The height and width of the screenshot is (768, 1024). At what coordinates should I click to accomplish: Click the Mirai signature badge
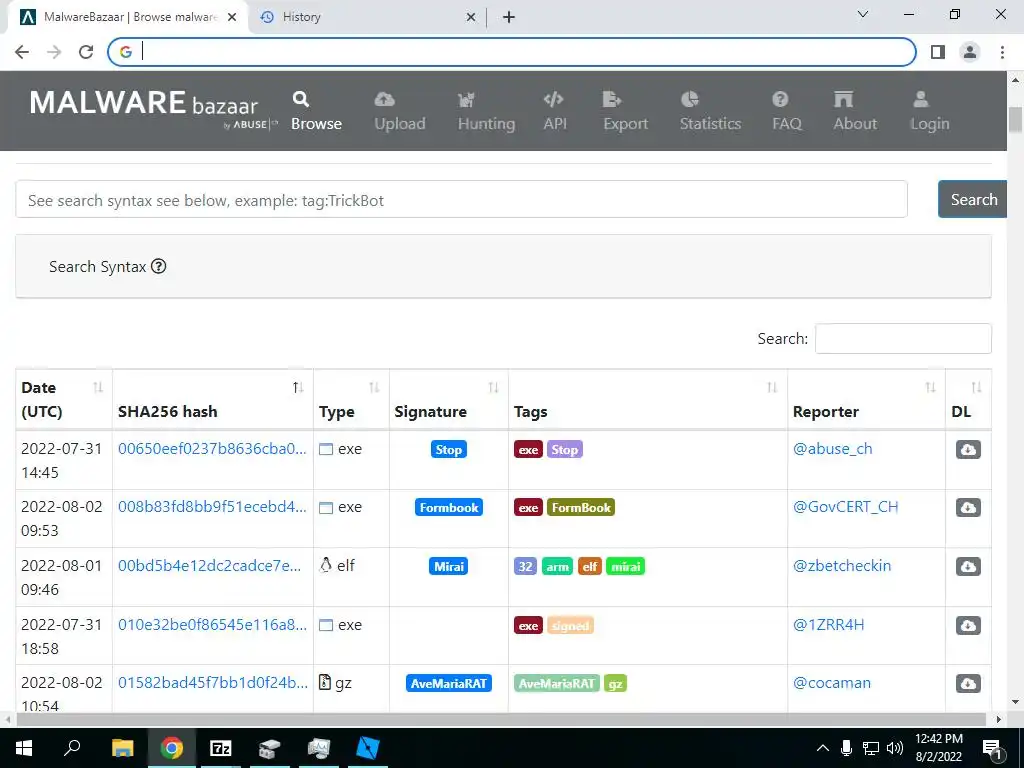(449, 566)
